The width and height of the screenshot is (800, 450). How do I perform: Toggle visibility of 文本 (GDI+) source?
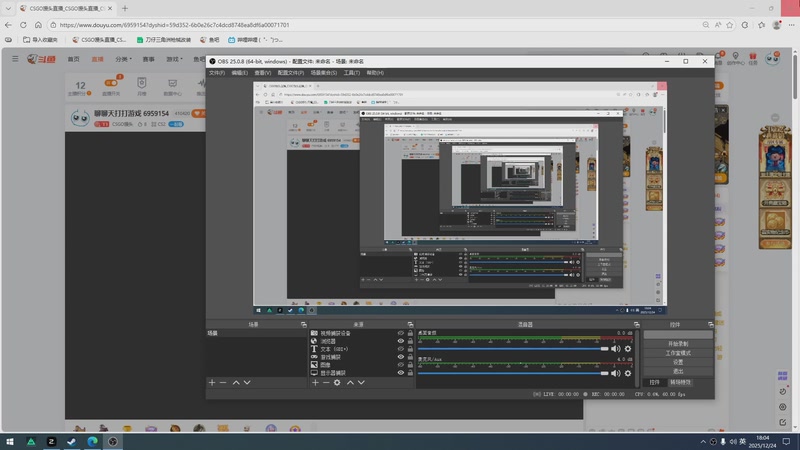(401, 349)
